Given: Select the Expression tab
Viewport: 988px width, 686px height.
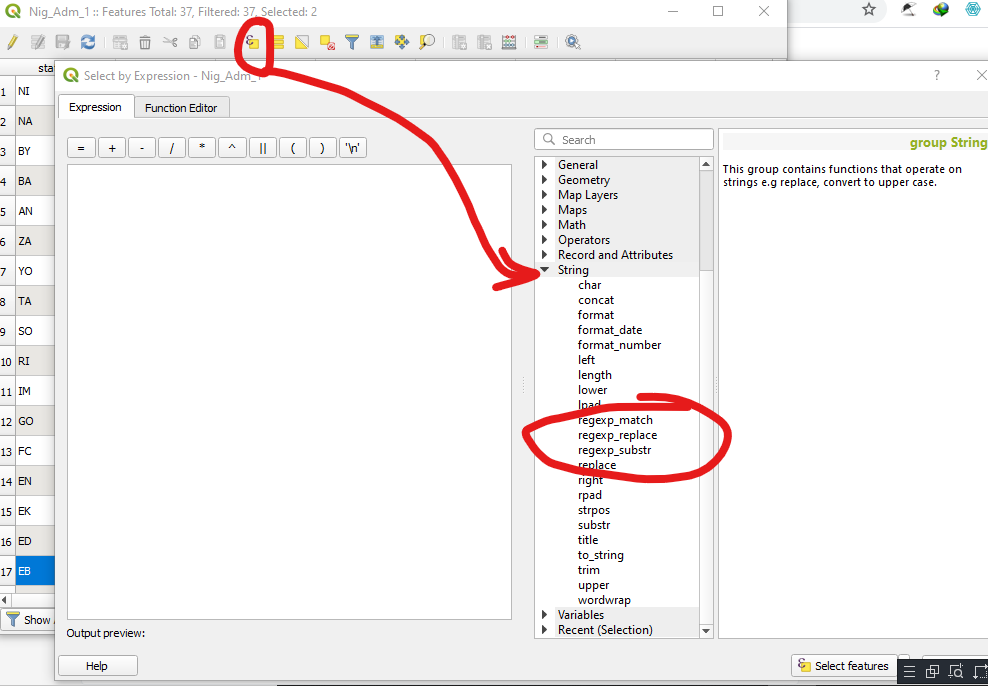Looking at the screenshot, I should point(95,107).
